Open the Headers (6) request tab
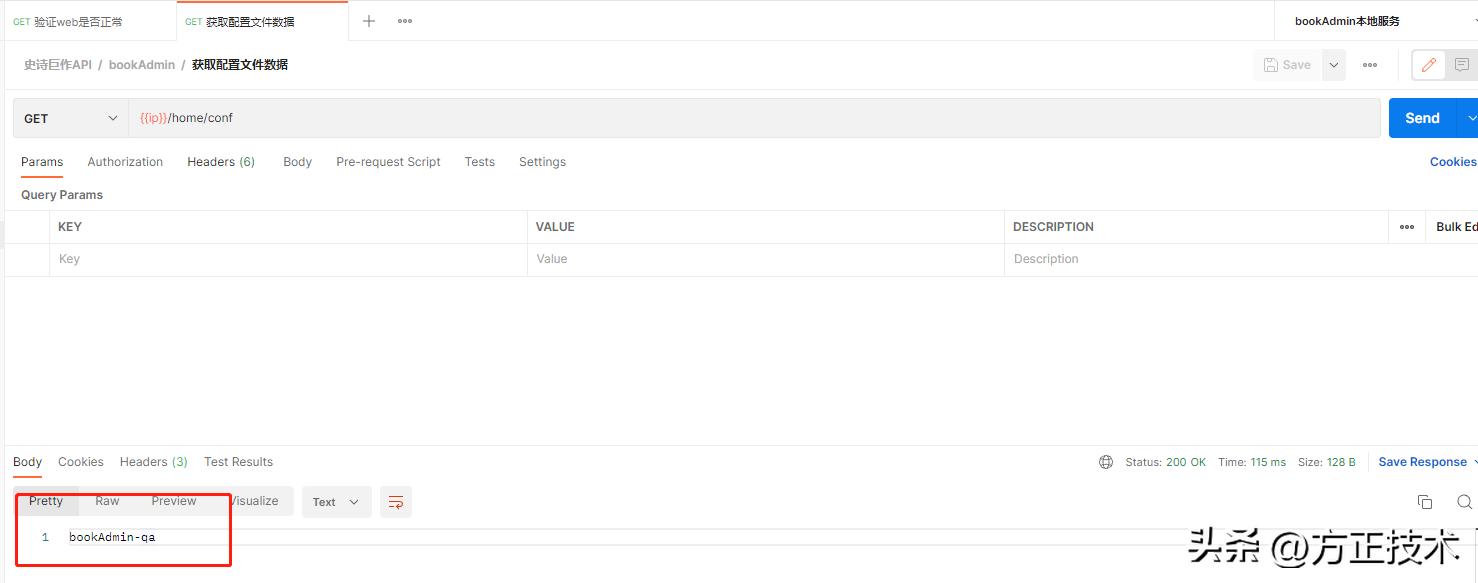 pyautogui.click(x=221, y=162)
